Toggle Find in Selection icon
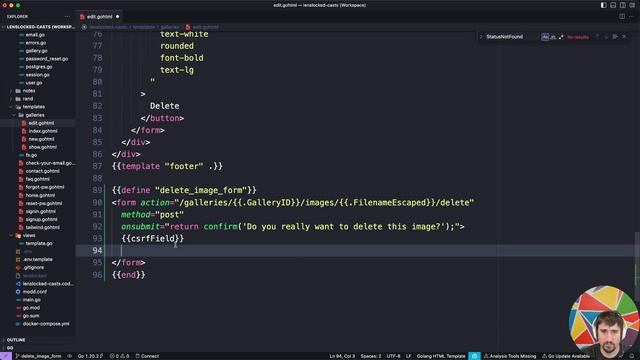This screenshot has width=640, height=360. pos(615,37)
